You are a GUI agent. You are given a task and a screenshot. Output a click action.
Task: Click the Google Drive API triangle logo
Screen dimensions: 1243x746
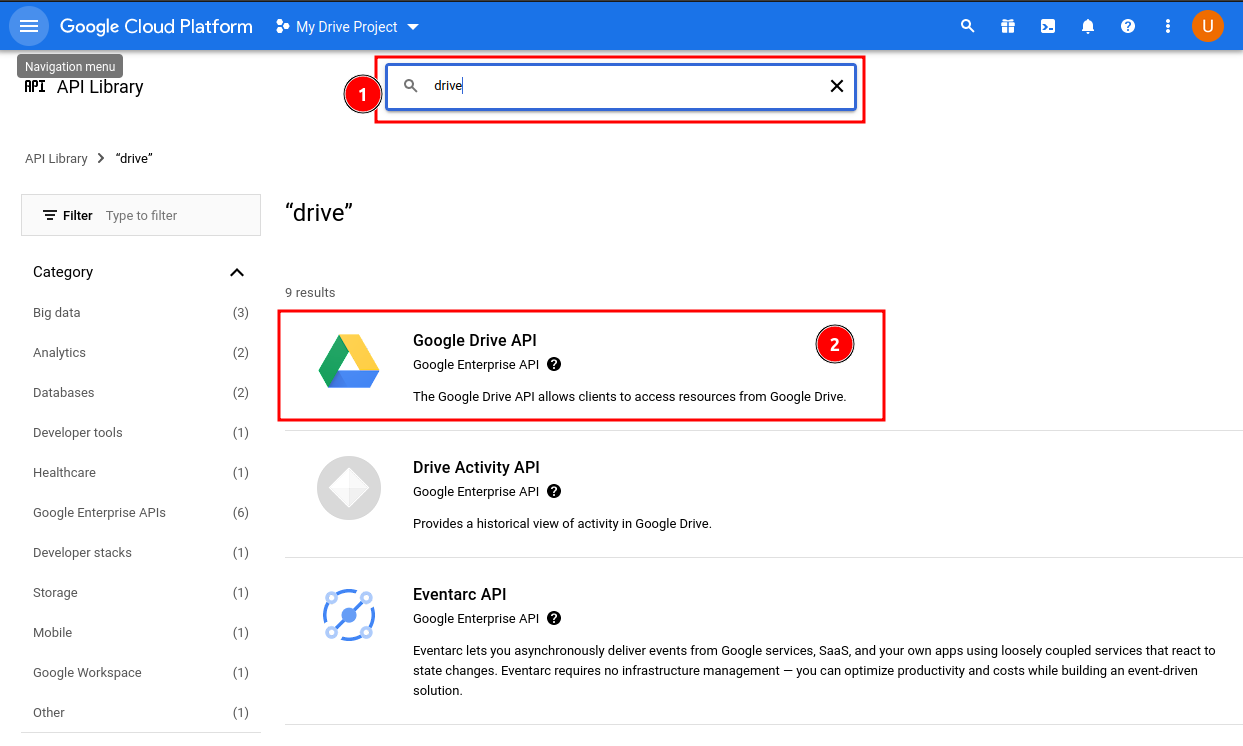pyautogui.click(x=349, y=361)
